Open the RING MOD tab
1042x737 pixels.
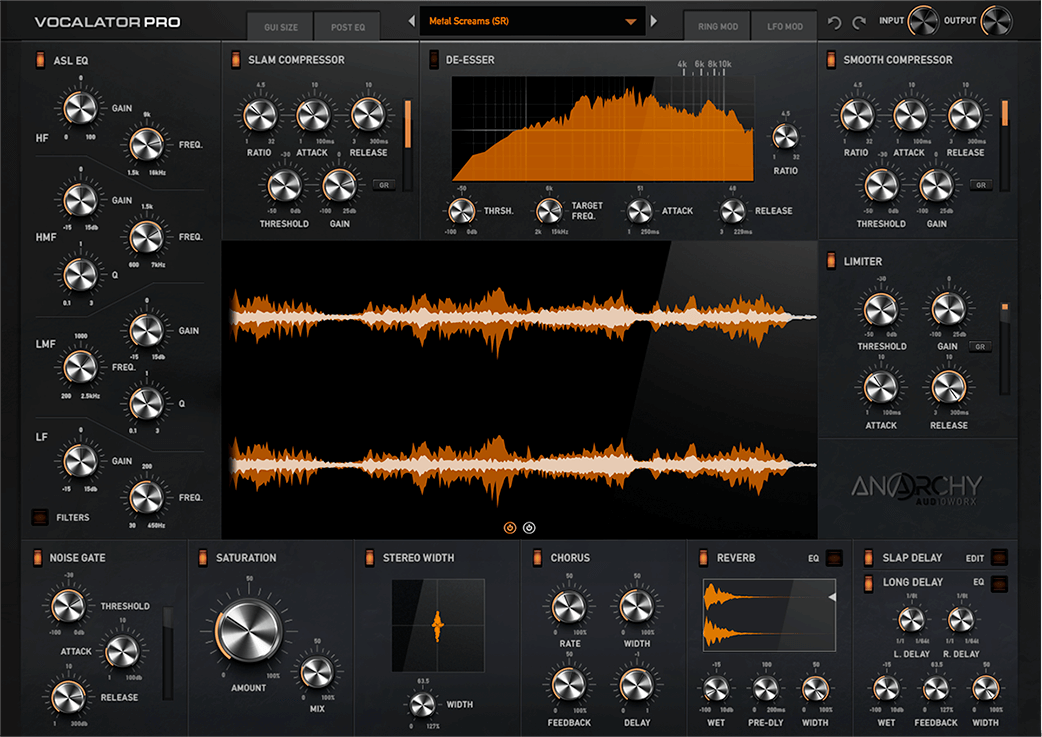pos(718,27)
